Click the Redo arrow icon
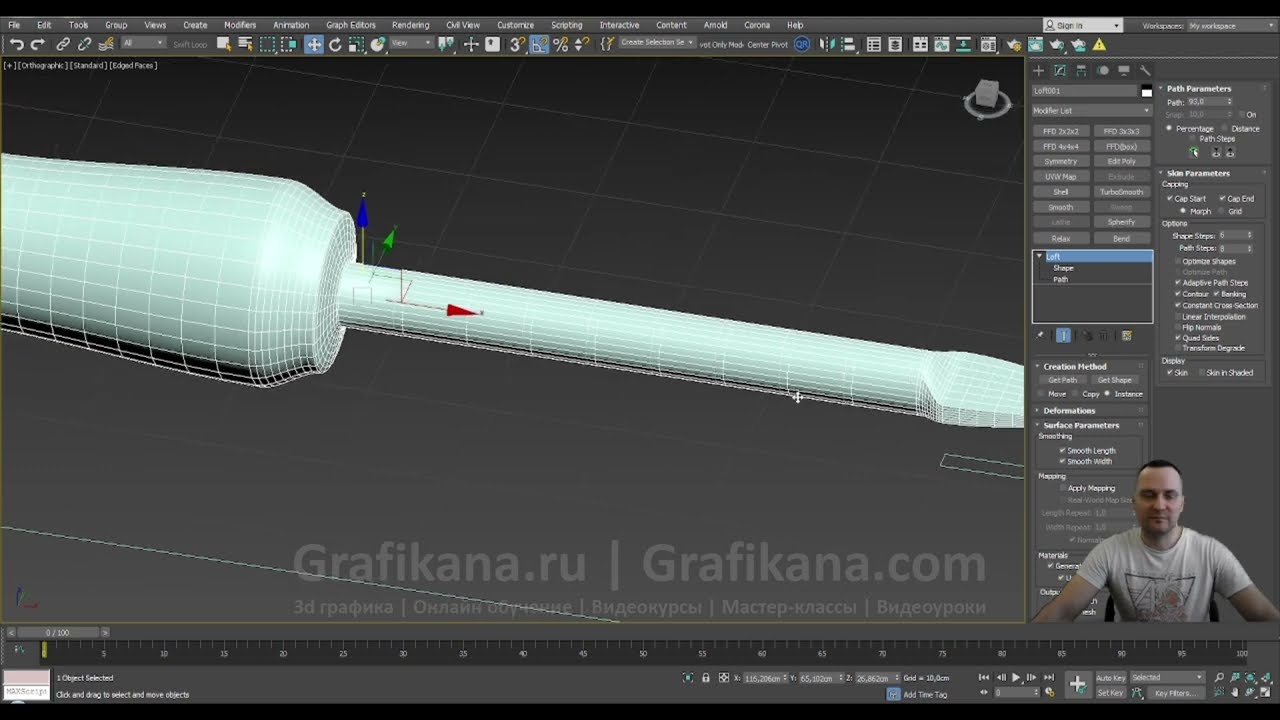The width and height of the screenshot is (1280, 720). click(38, 44)
